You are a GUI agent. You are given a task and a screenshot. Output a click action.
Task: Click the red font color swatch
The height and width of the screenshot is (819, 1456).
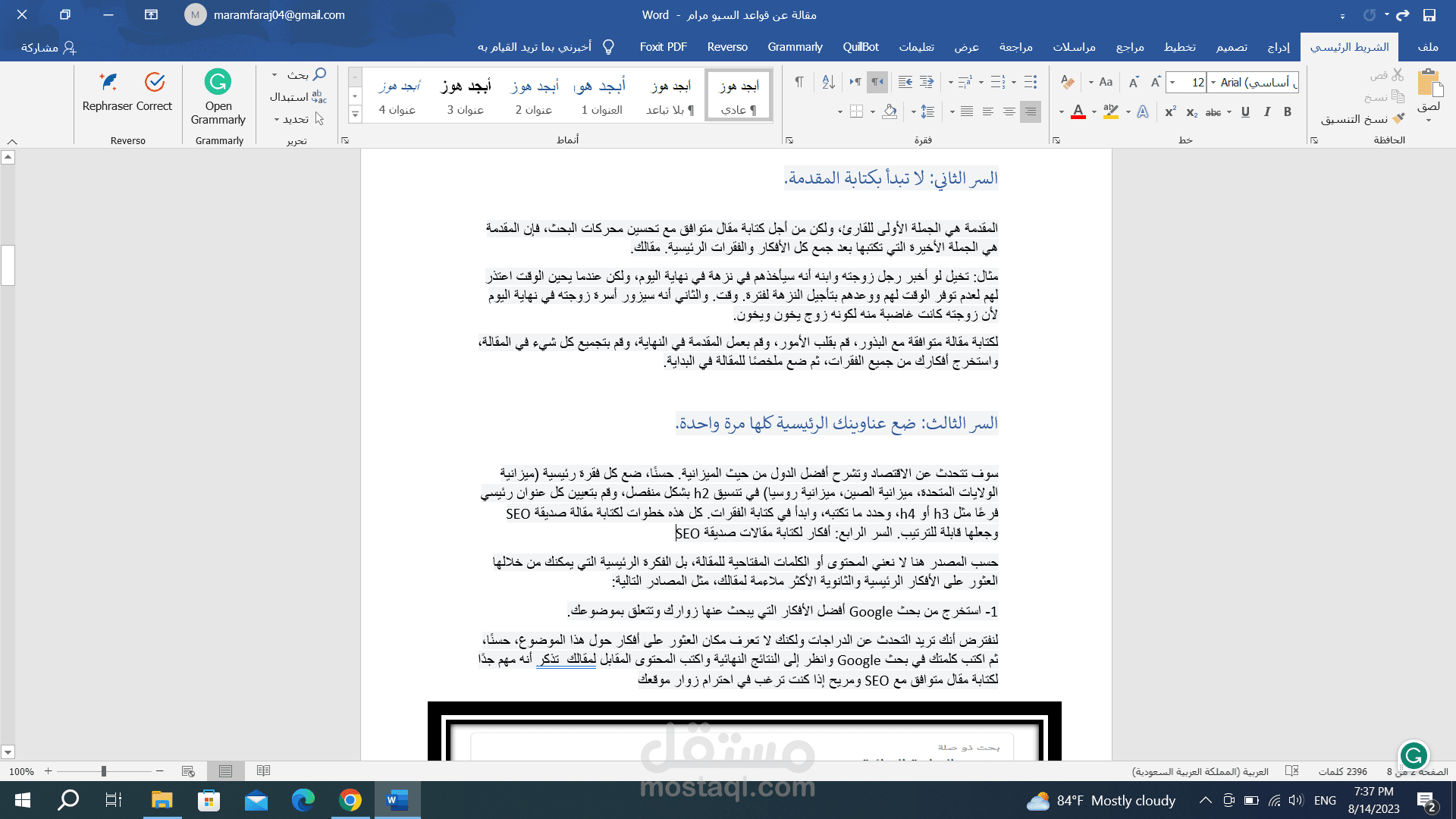click(1078, 112)
